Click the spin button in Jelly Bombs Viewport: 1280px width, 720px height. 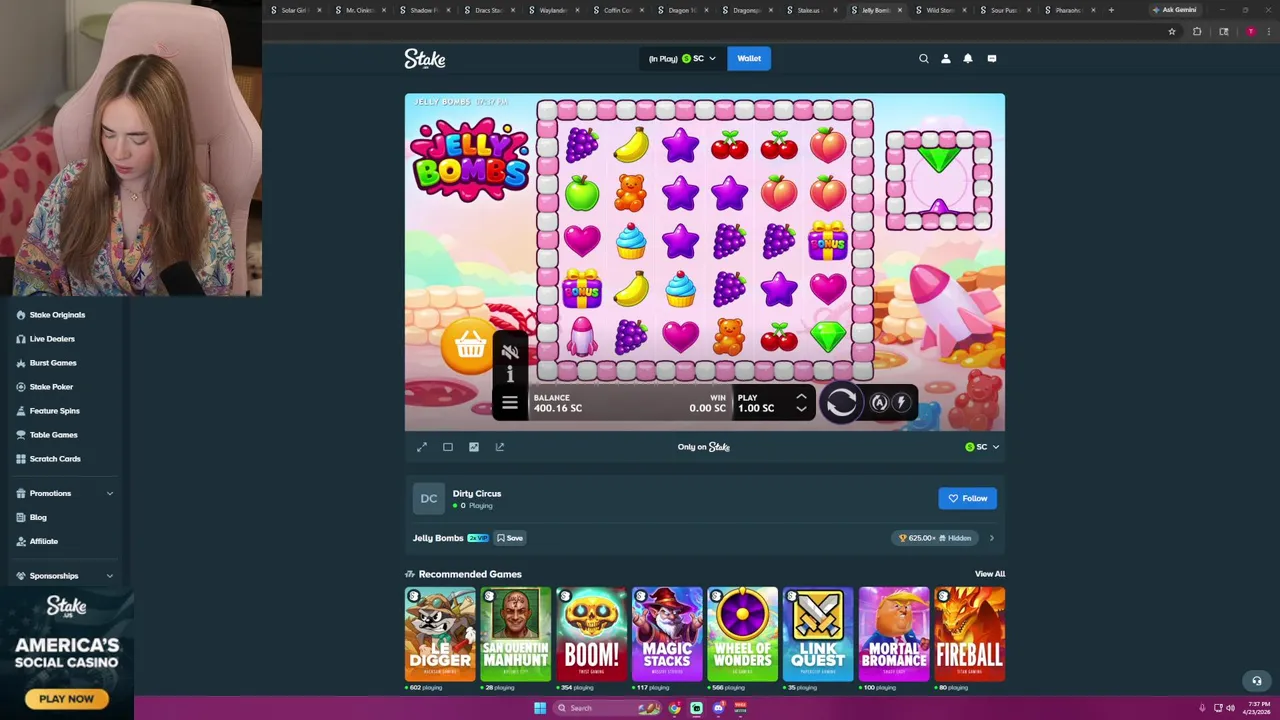(x=841, y=402)
